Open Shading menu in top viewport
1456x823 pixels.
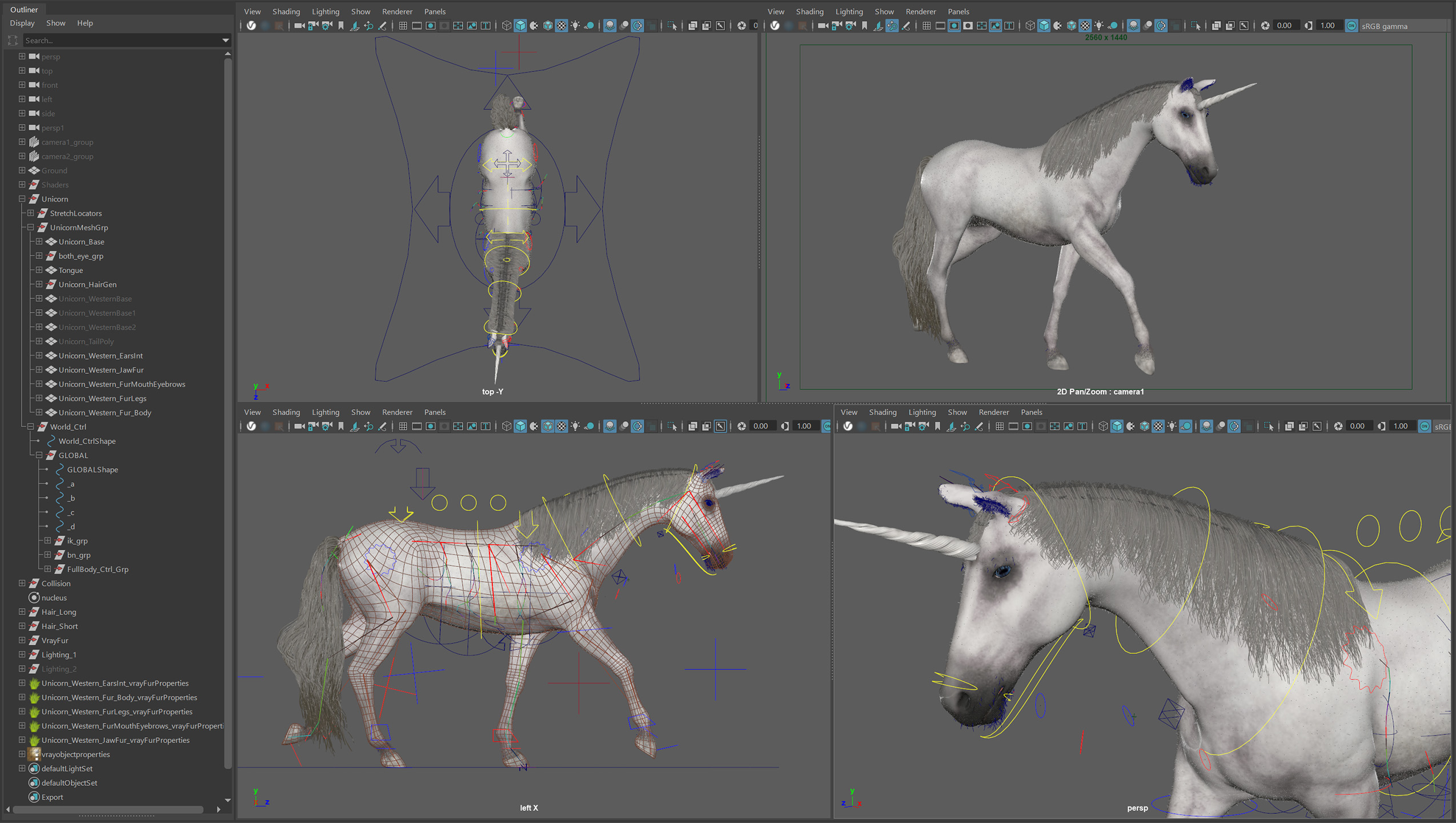286,11
